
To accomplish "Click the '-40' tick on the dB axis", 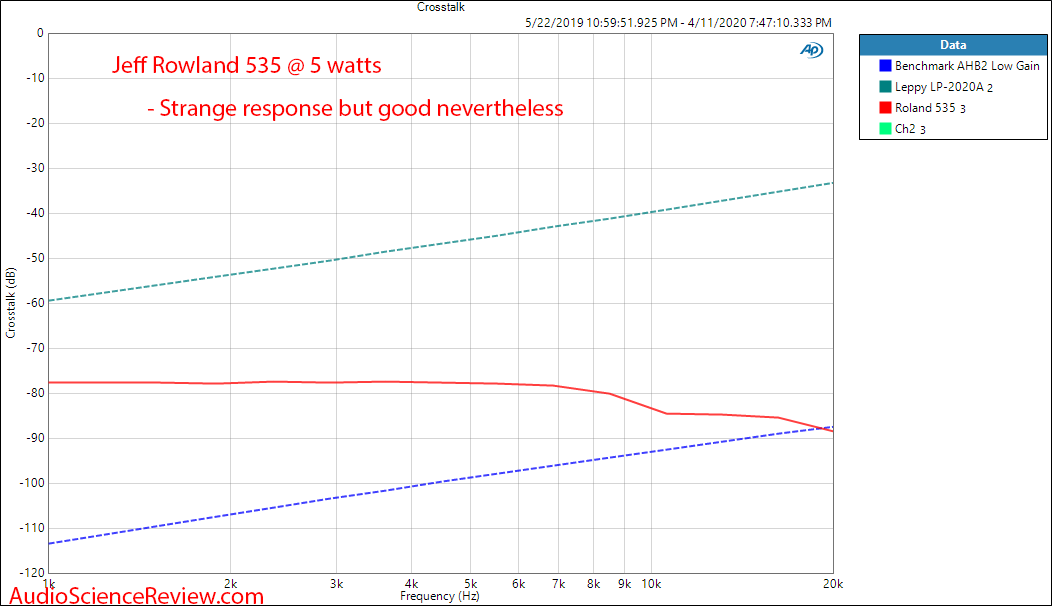I will tap(35, 213).
